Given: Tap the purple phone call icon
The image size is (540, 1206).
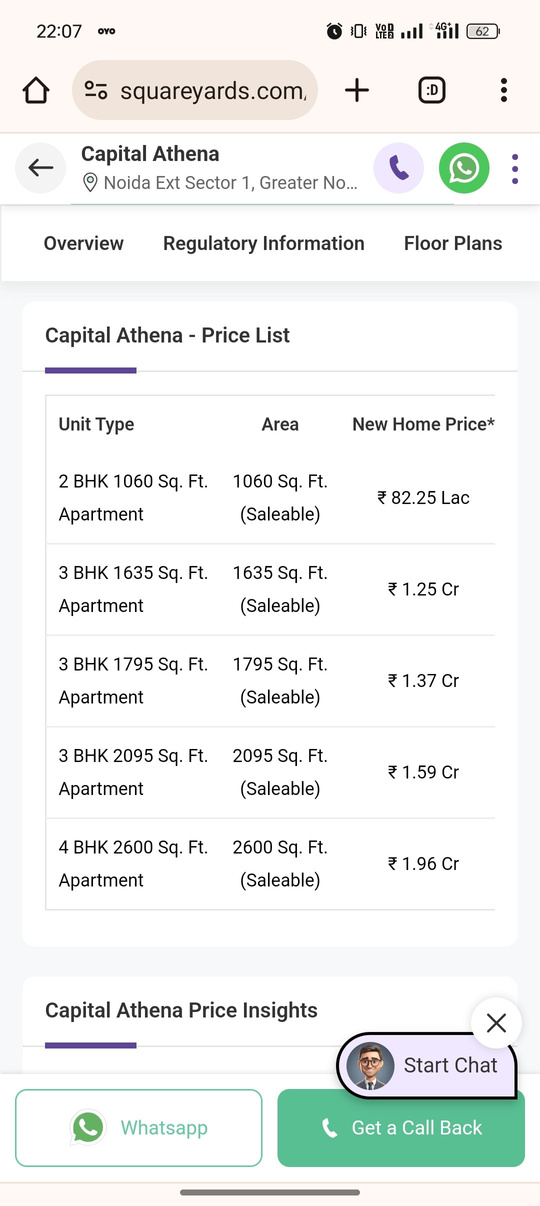Looking at the screenshot, I should [399, 168].
